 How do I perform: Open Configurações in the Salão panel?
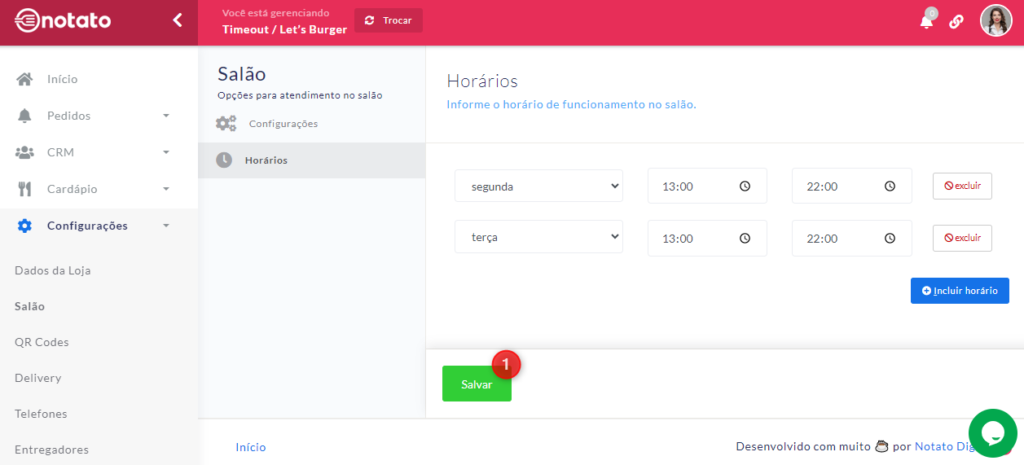[x=282, y=124]
